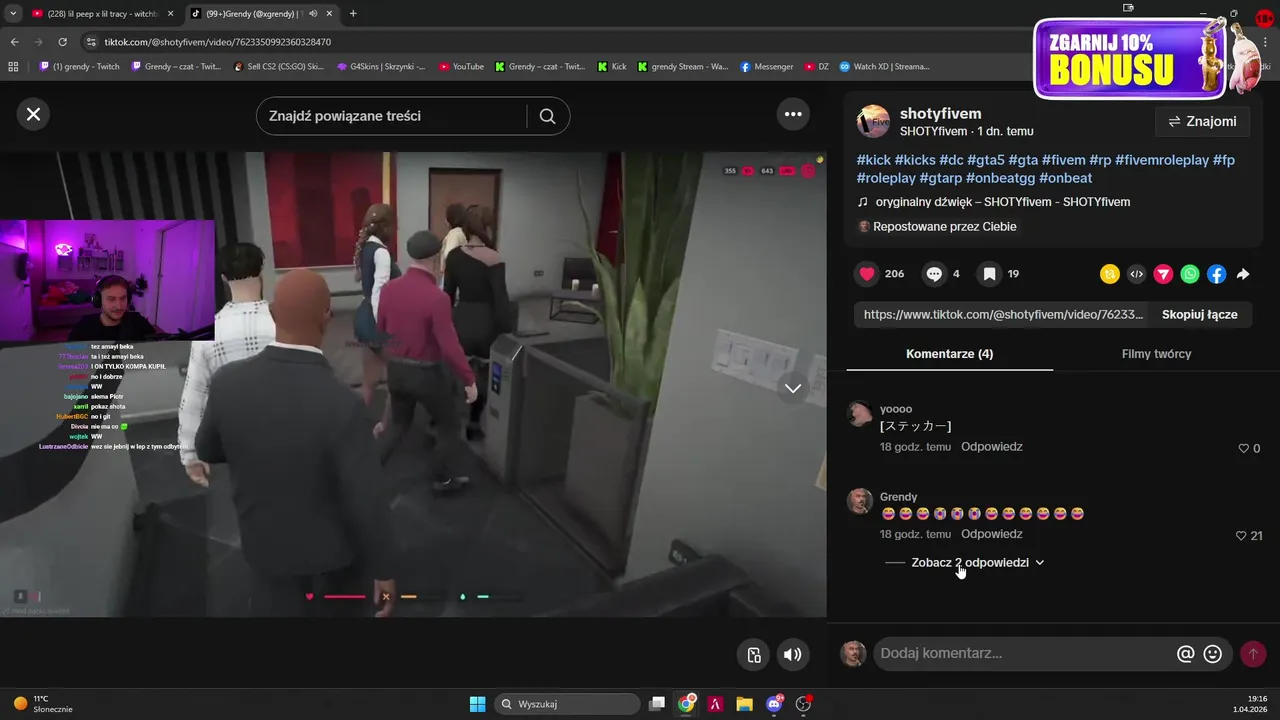This screenshot has height=720, width=1280.
Task: Open the three-dot more options menu
Action: click(793, 114)
